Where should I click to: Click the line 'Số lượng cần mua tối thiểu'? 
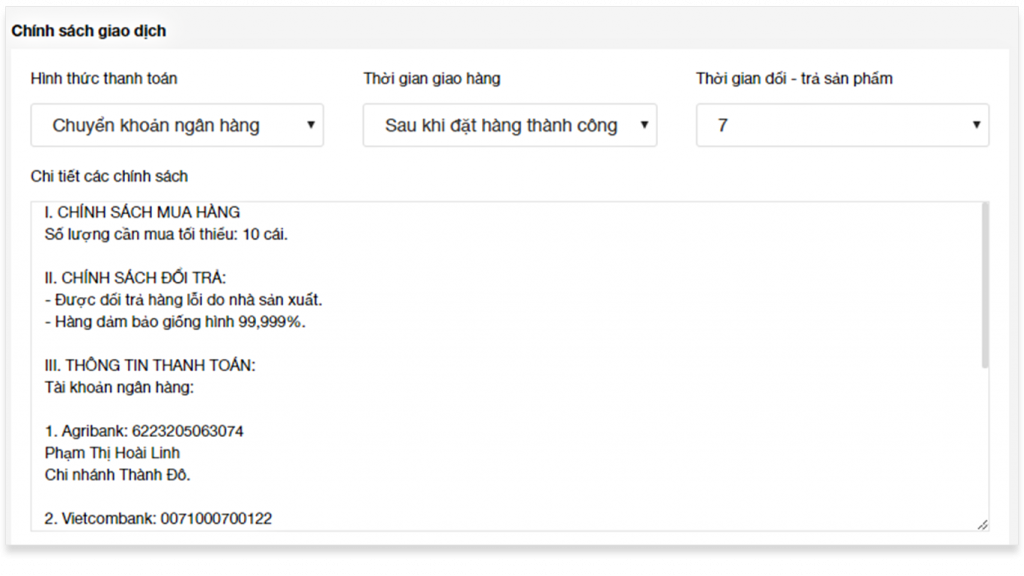166,234
